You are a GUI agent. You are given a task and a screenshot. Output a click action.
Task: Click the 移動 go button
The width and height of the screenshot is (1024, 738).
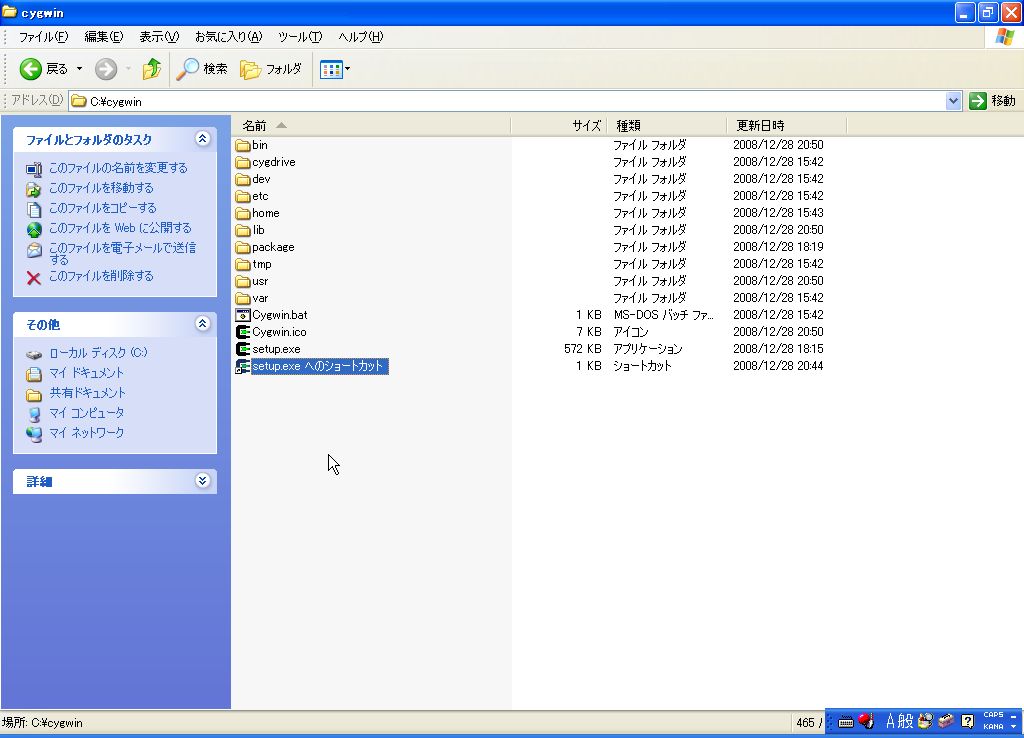tap(993, 101)
